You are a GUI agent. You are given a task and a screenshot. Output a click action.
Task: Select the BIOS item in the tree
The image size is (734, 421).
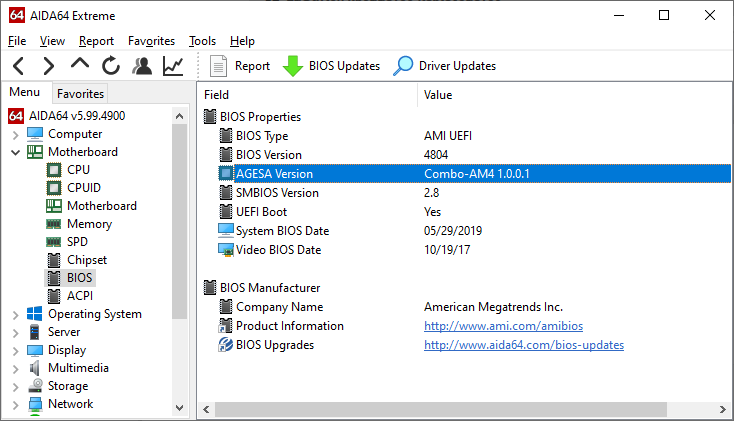click(x=79, y=278)
